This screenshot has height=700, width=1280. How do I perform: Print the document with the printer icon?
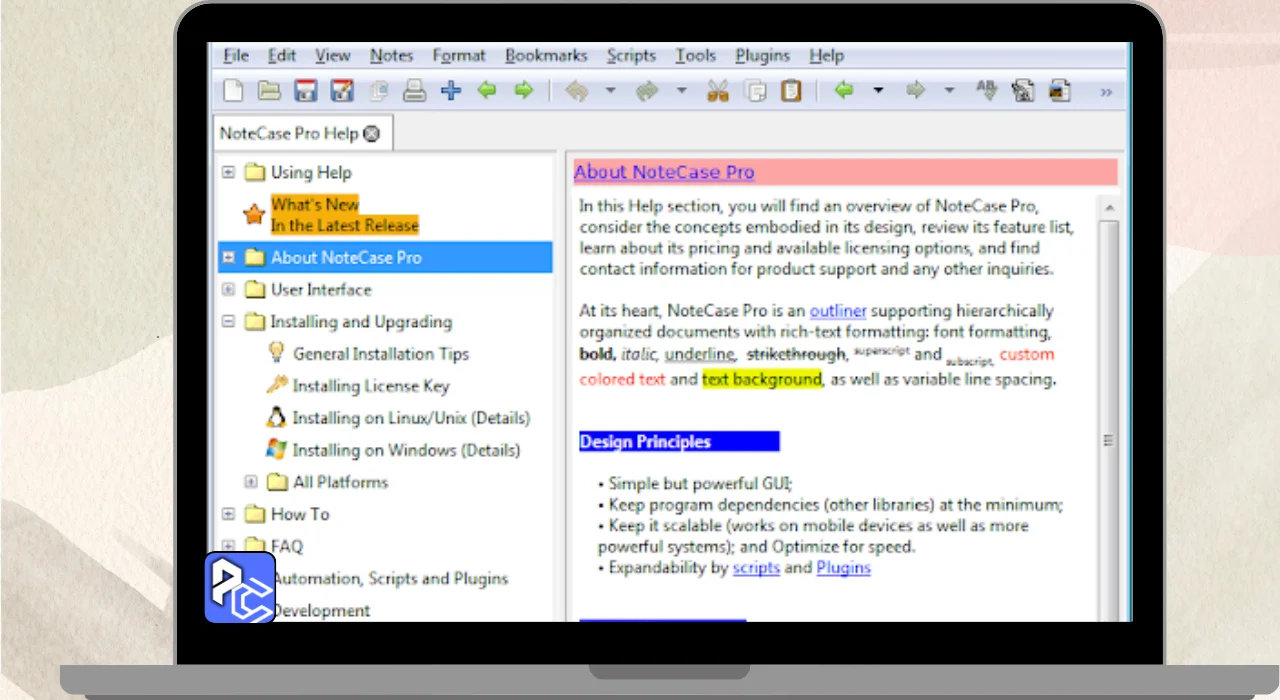click(x=414, y=91)
